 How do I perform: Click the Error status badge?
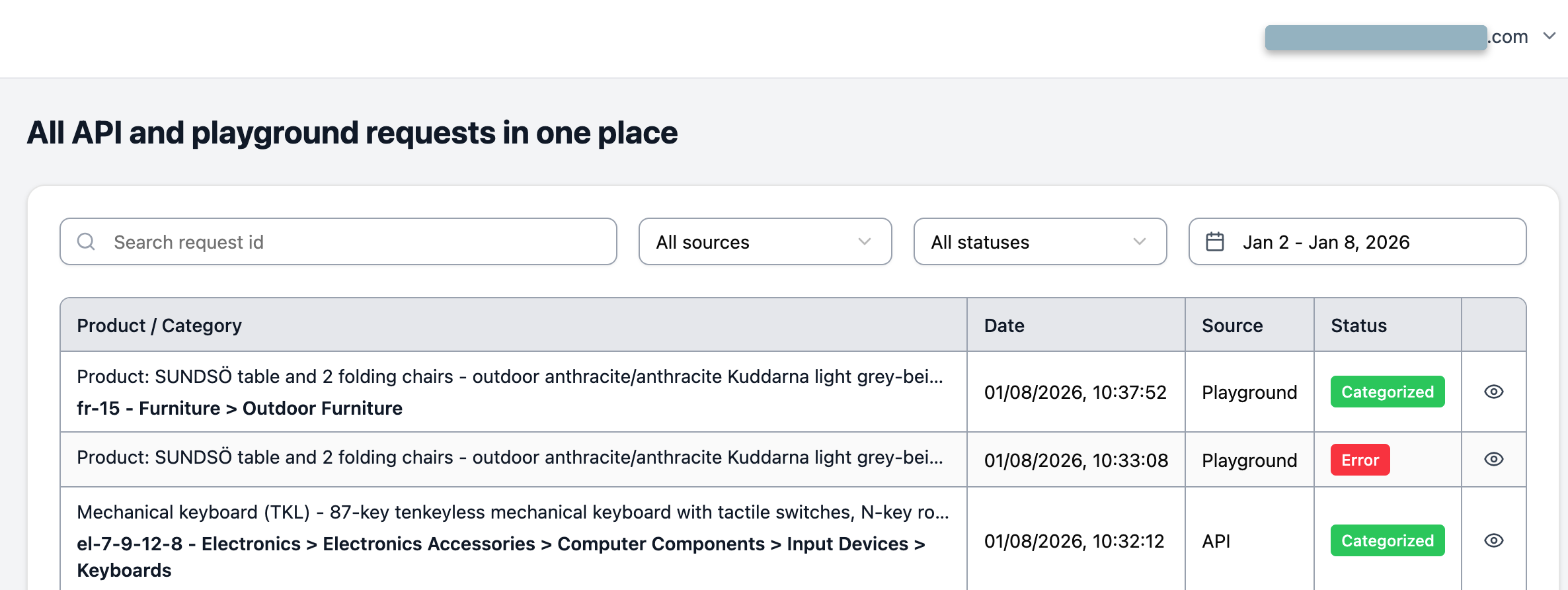point(1360,459)
